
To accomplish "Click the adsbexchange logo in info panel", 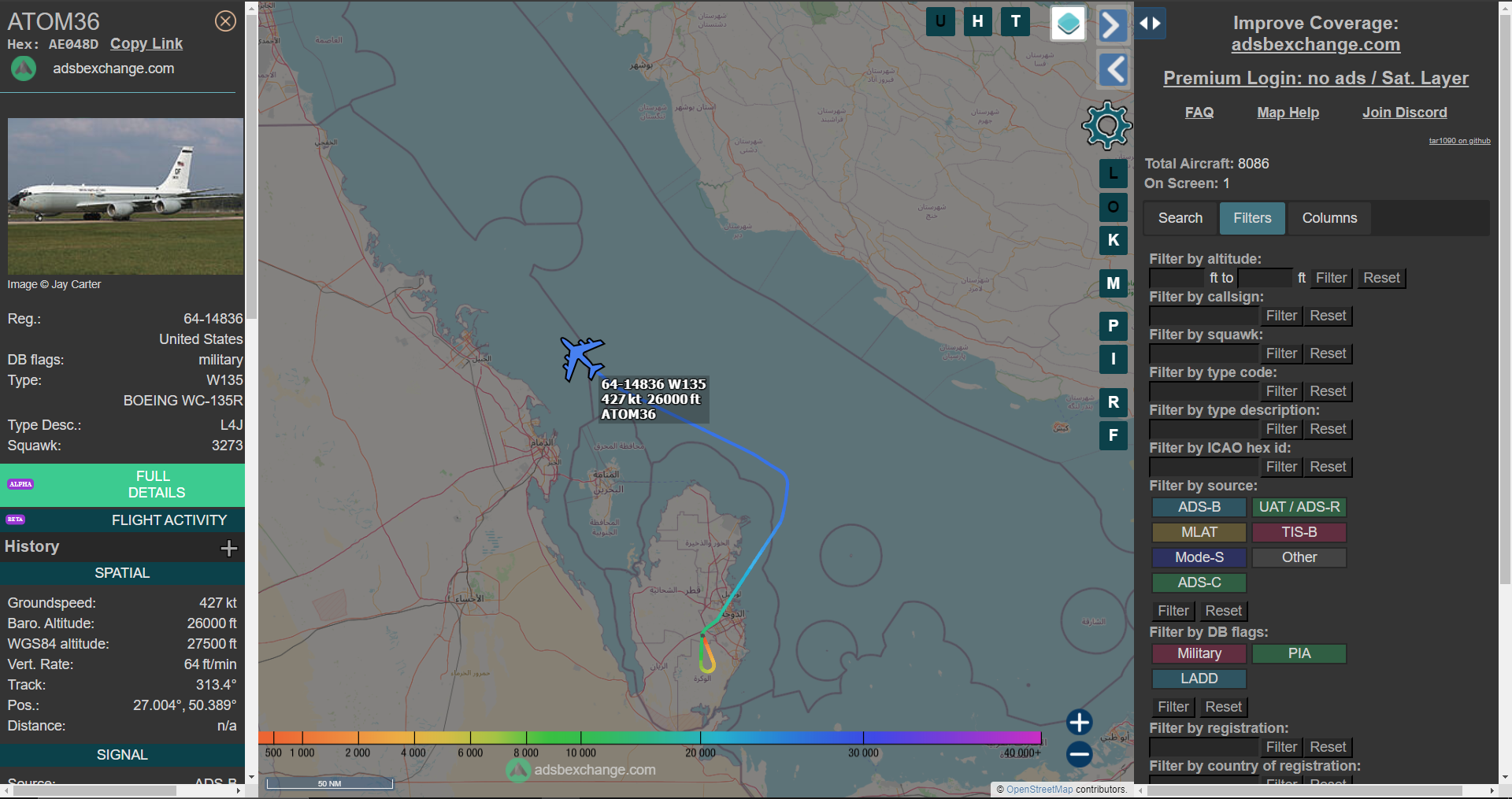I will click(x=24, y=69).
